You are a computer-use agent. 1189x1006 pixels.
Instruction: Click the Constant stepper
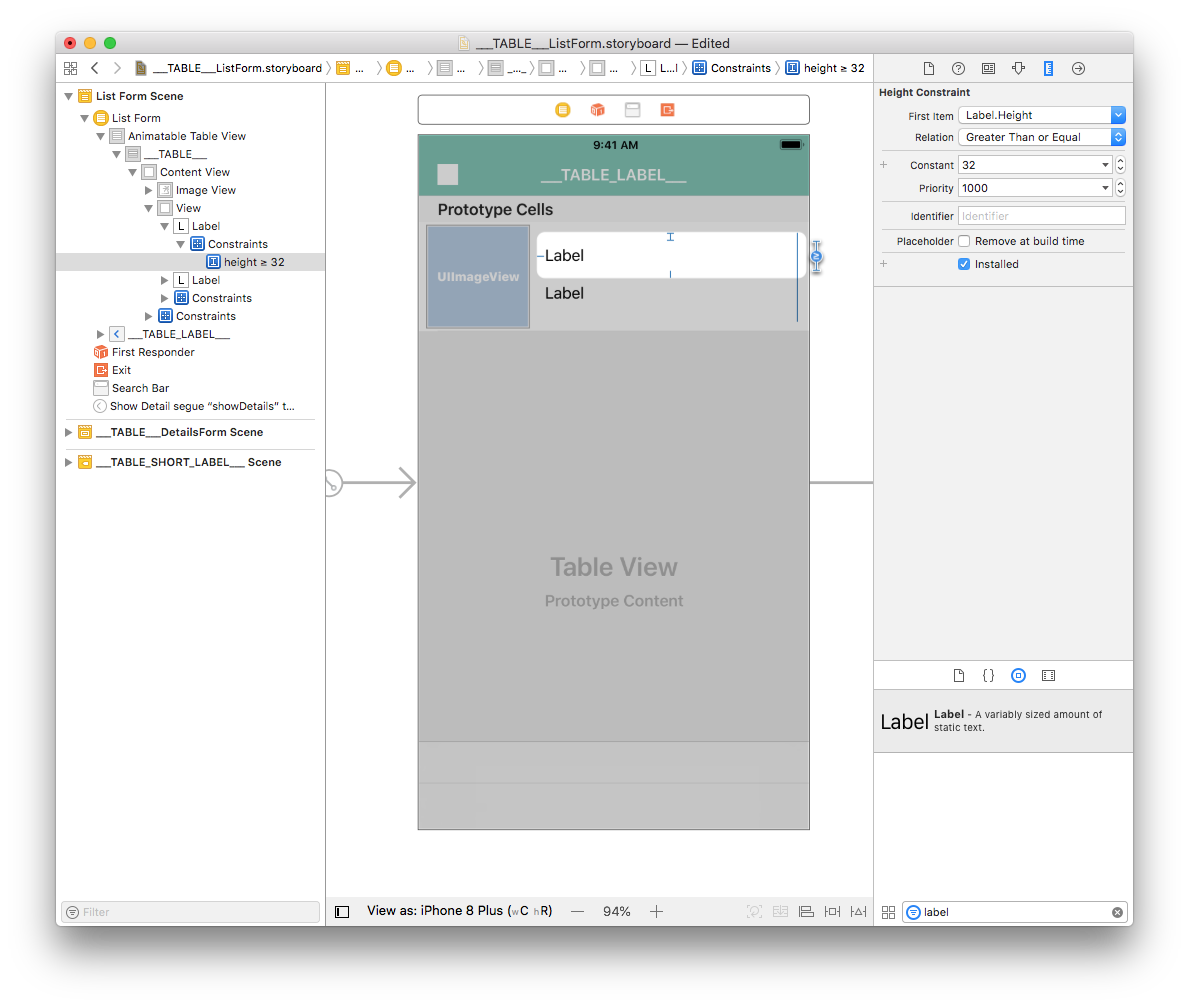[x=1120, y=165]
